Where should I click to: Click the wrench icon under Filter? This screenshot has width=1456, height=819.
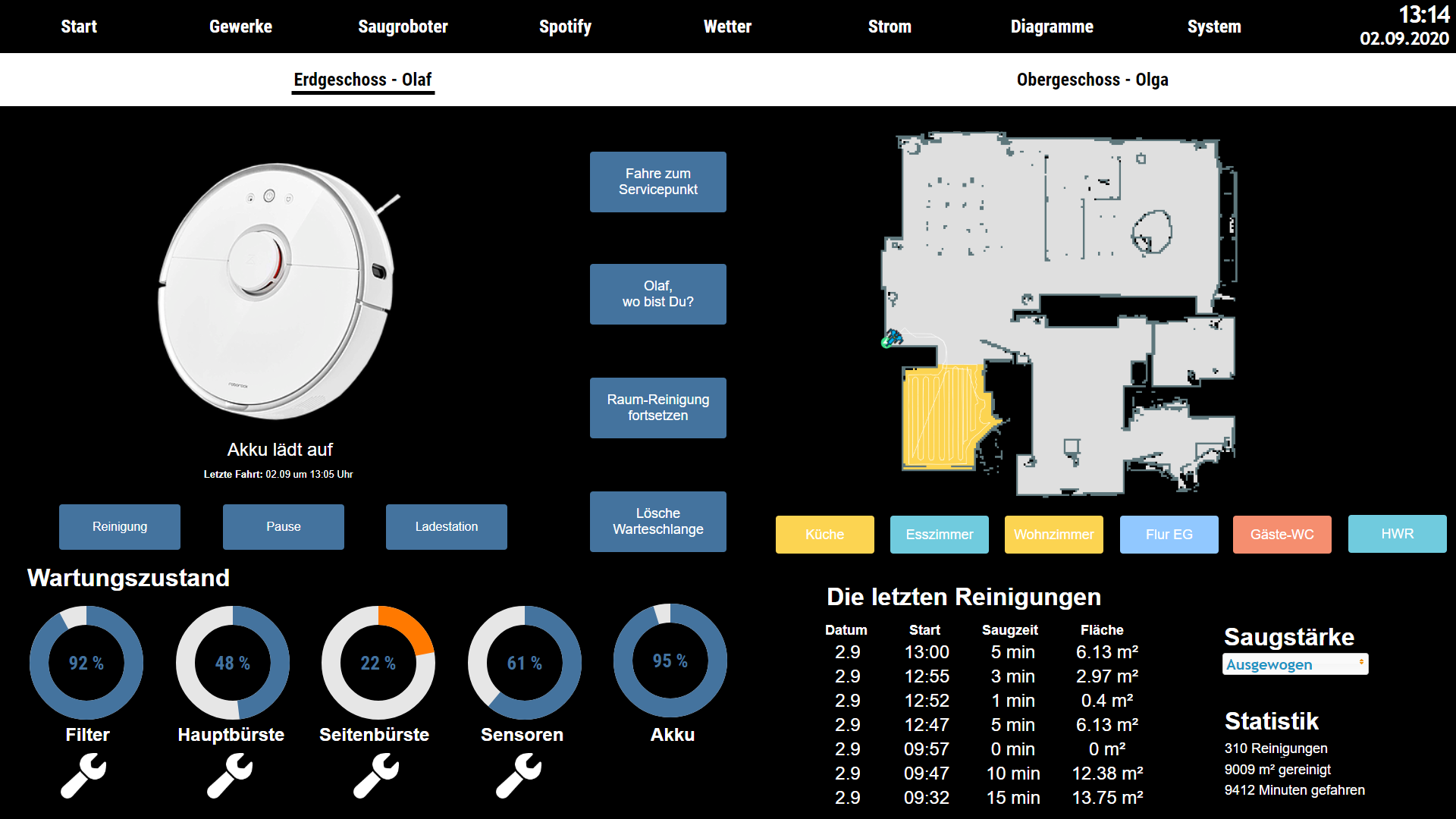pyautogui.click(x=83, y=775)
